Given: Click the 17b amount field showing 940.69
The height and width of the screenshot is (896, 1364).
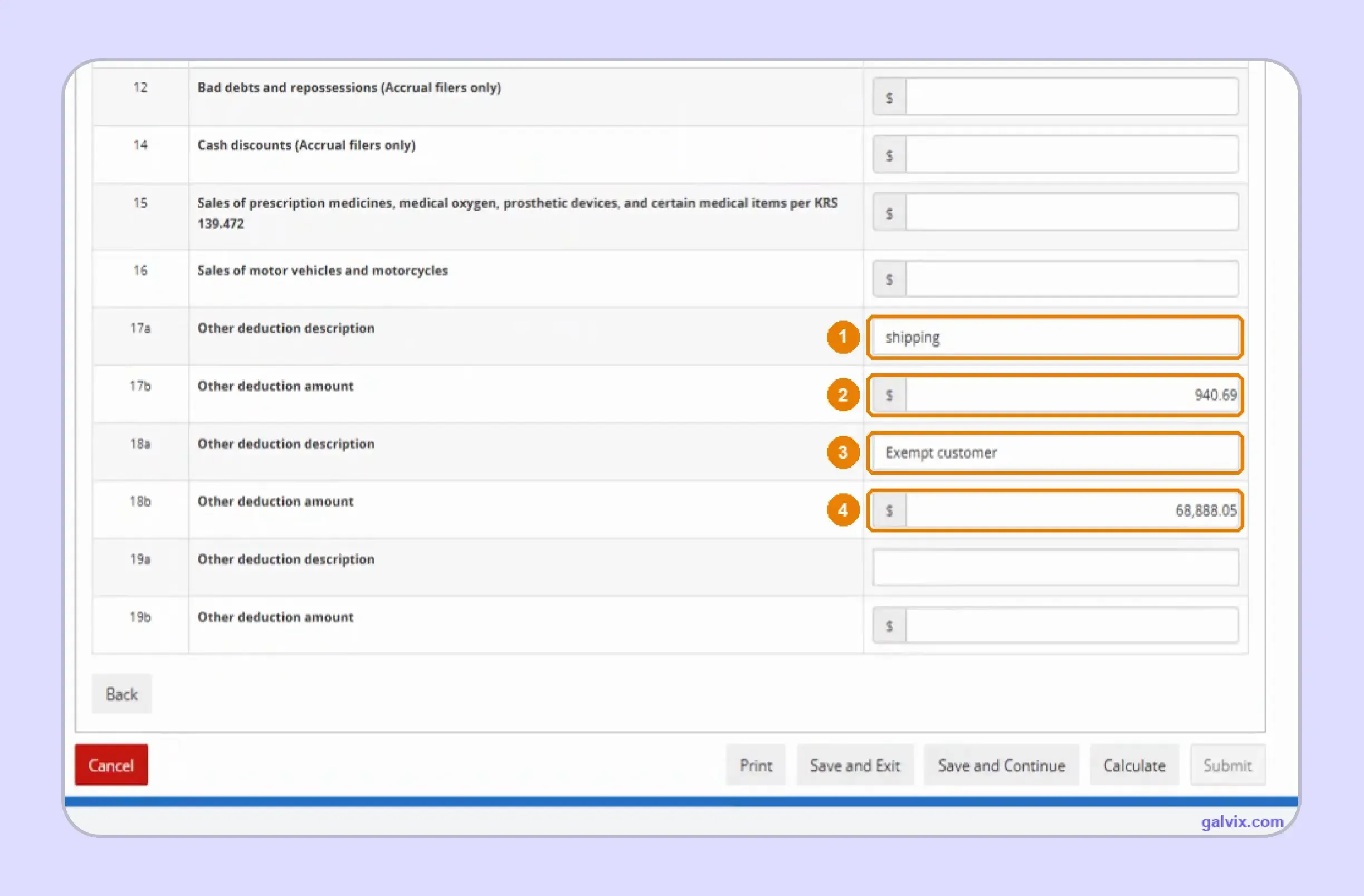Looking at the screenshot, I should (x=1071, y=395).
